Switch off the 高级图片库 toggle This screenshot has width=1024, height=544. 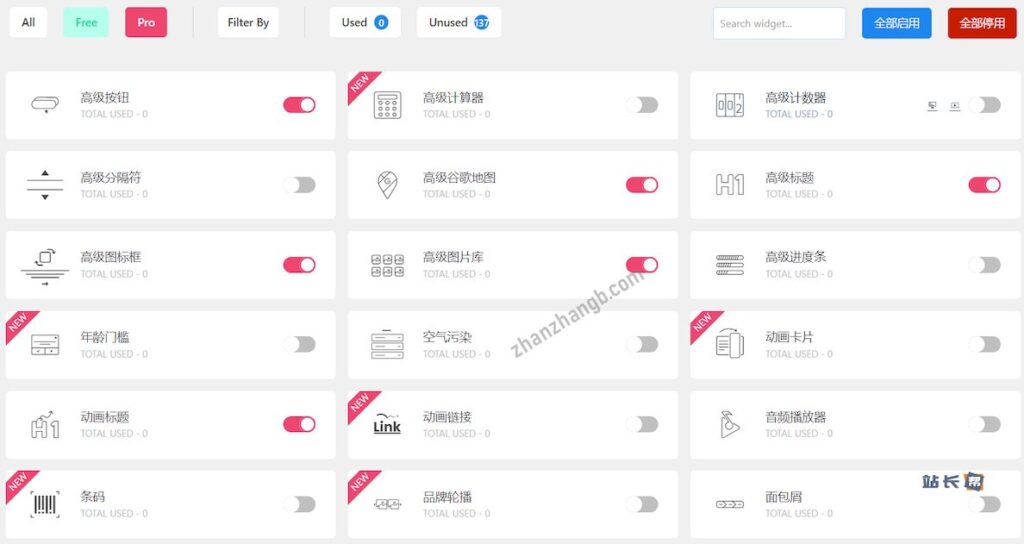[642, 264]
